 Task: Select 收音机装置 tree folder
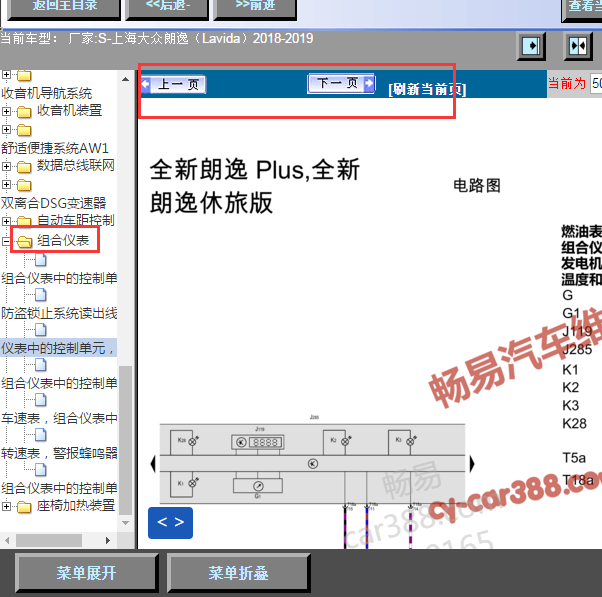tap(69, 111)
